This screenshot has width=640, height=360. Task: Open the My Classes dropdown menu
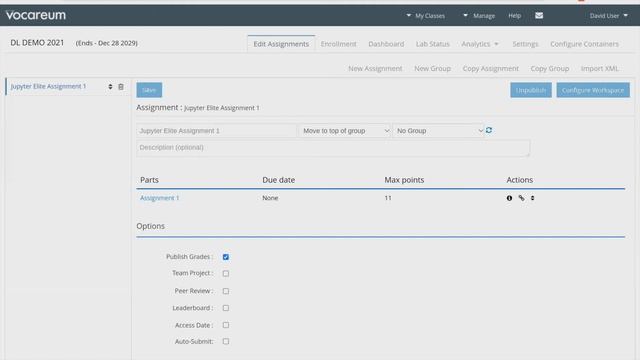point(426,16)
